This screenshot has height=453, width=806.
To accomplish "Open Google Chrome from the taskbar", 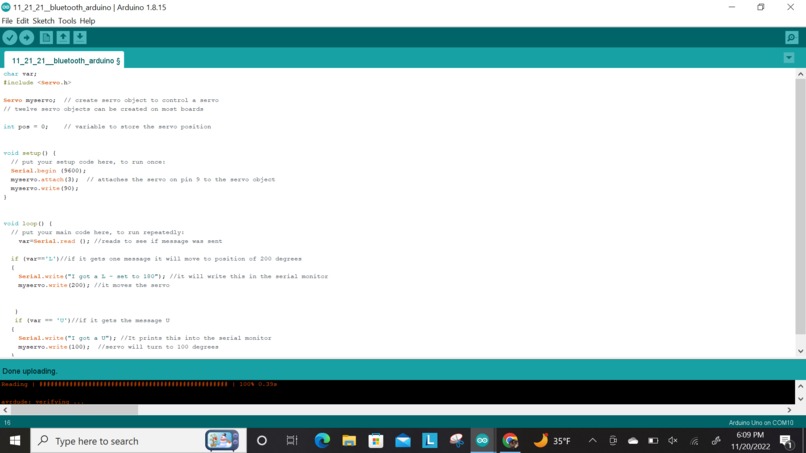I will [x=510, y=441].
